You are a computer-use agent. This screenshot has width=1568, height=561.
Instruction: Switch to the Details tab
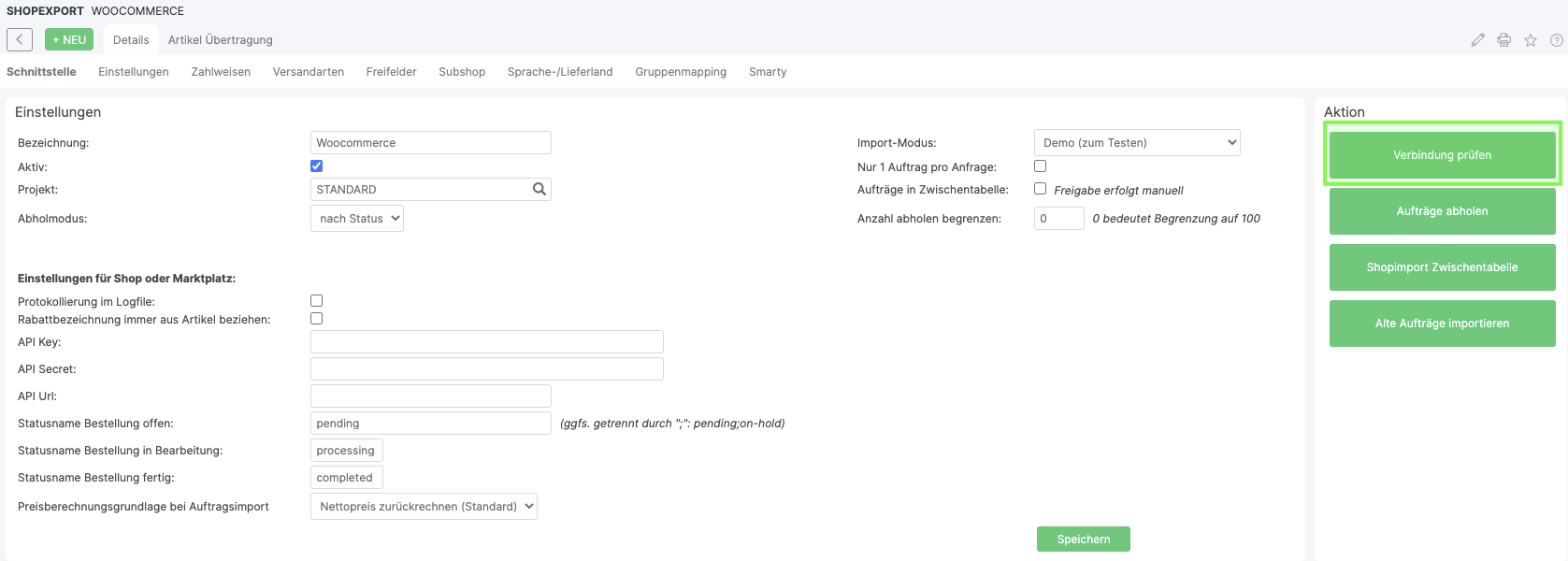pos(131,39)
